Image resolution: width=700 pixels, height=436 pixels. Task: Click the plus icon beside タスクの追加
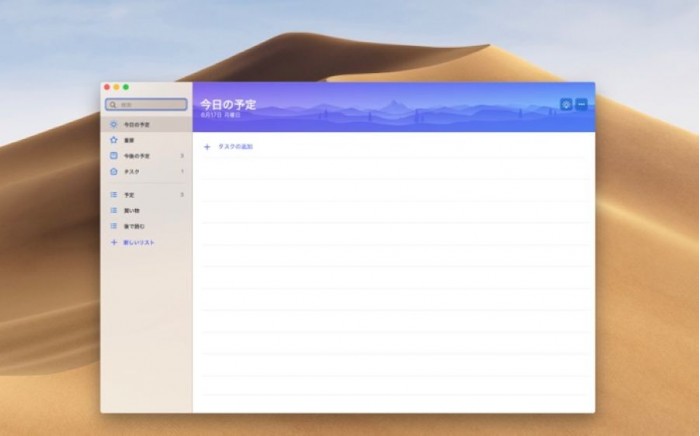pos(207,147)
